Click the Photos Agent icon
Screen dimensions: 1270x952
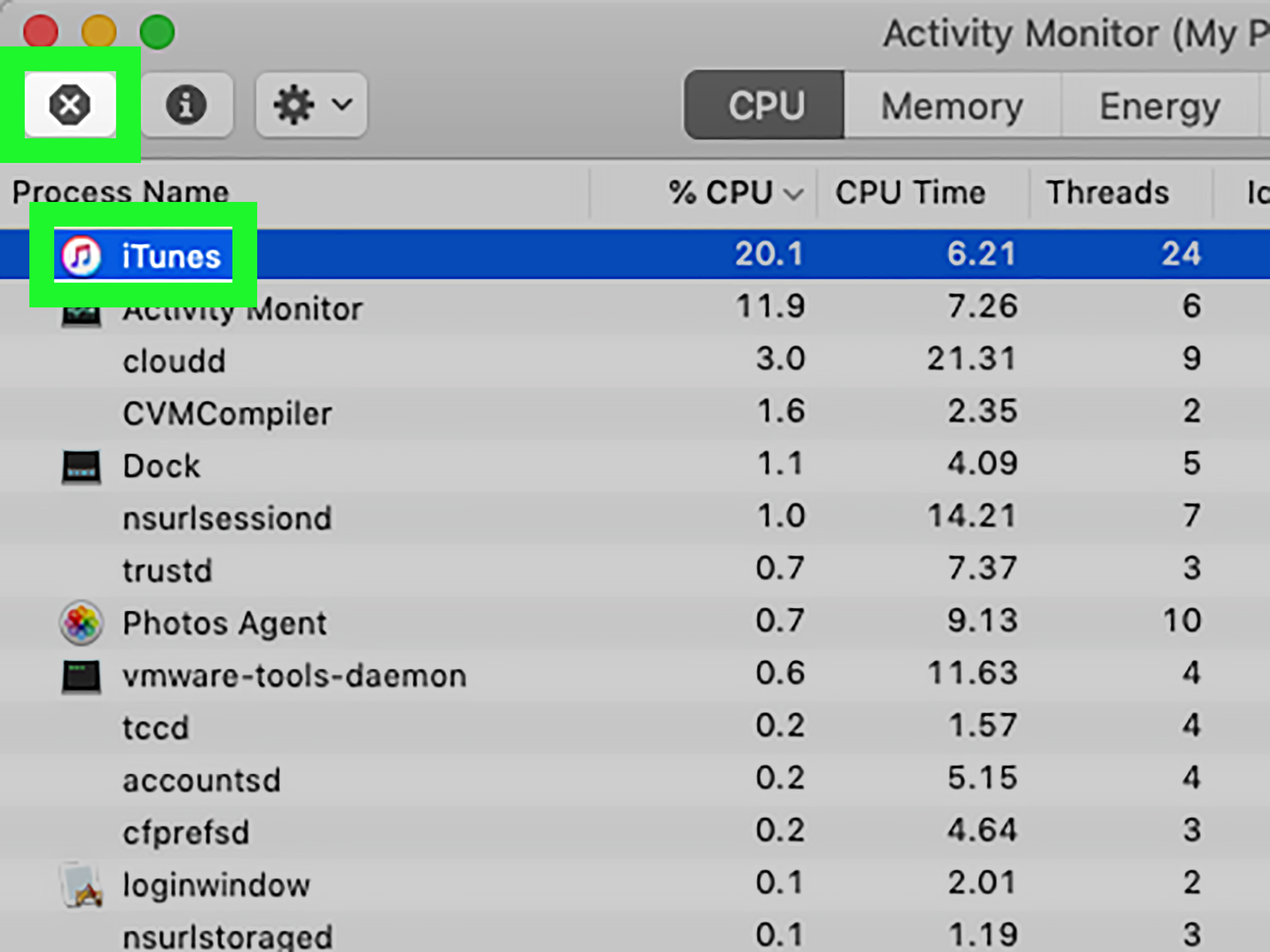[x=81, y=623]
